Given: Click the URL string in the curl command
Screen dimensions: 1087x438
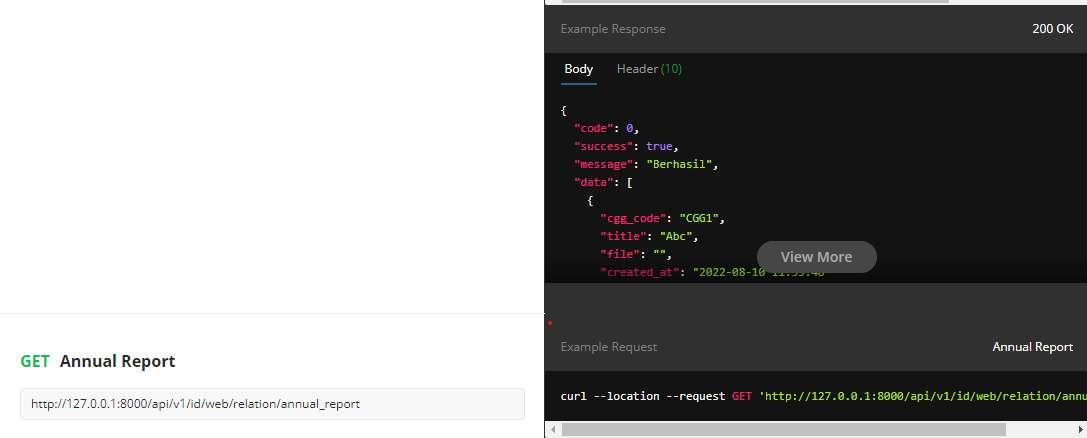Looking at the screenshot, I should 920,396.
